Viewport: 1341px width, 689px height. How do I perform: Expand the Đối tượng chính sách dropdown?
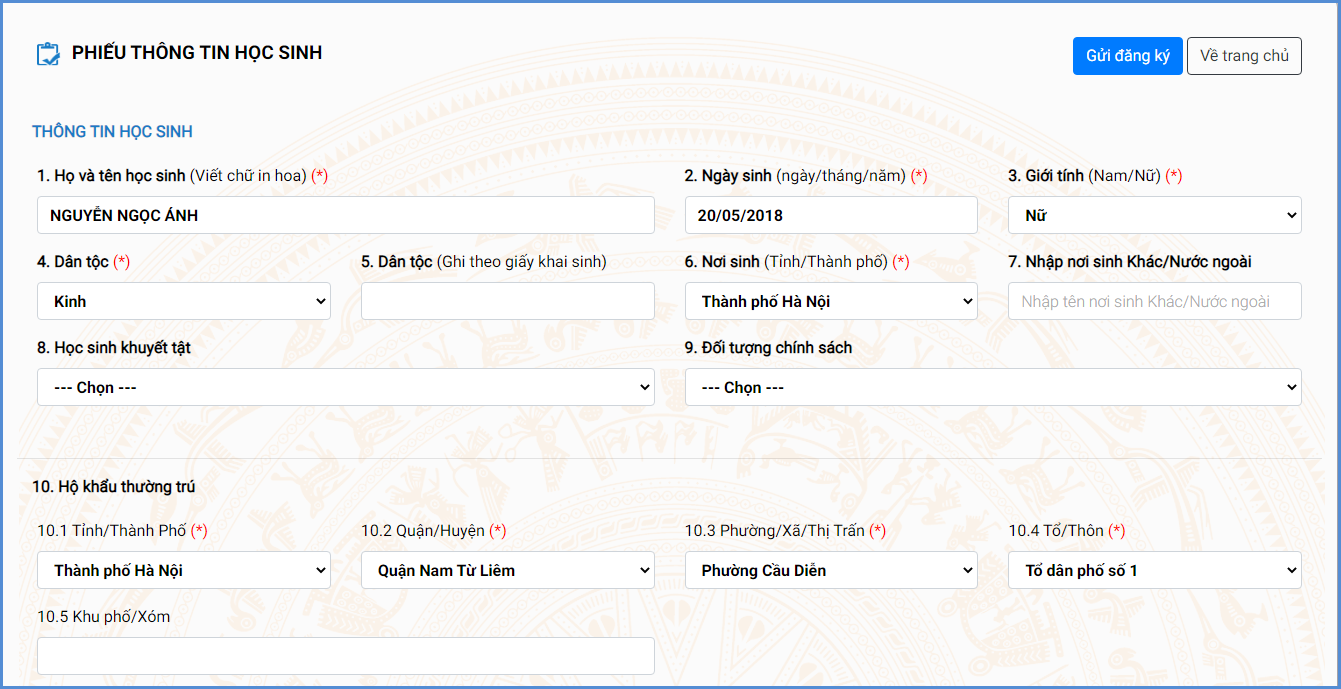click(x=992, y=387)
